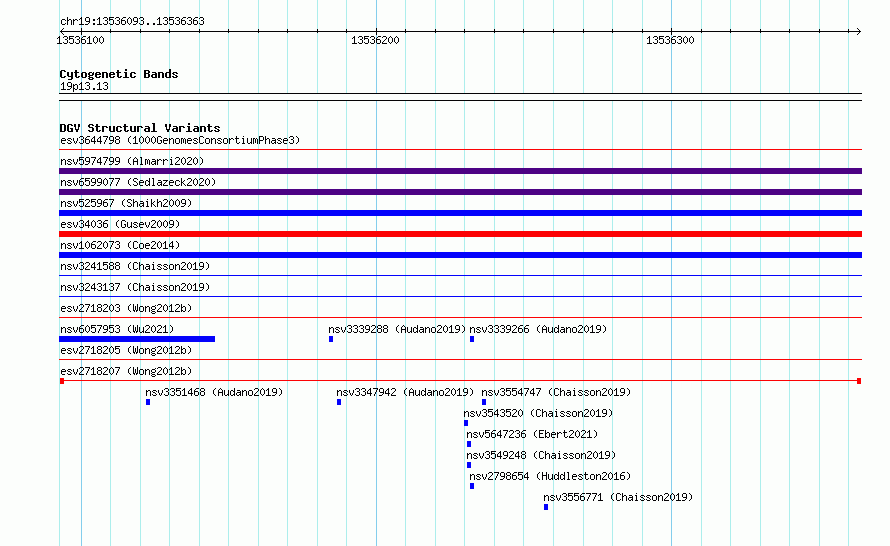Open the nsv3556771 (Chaisson2019) label
Viewport: 890px width, 546px height.
tap(618, 497)
